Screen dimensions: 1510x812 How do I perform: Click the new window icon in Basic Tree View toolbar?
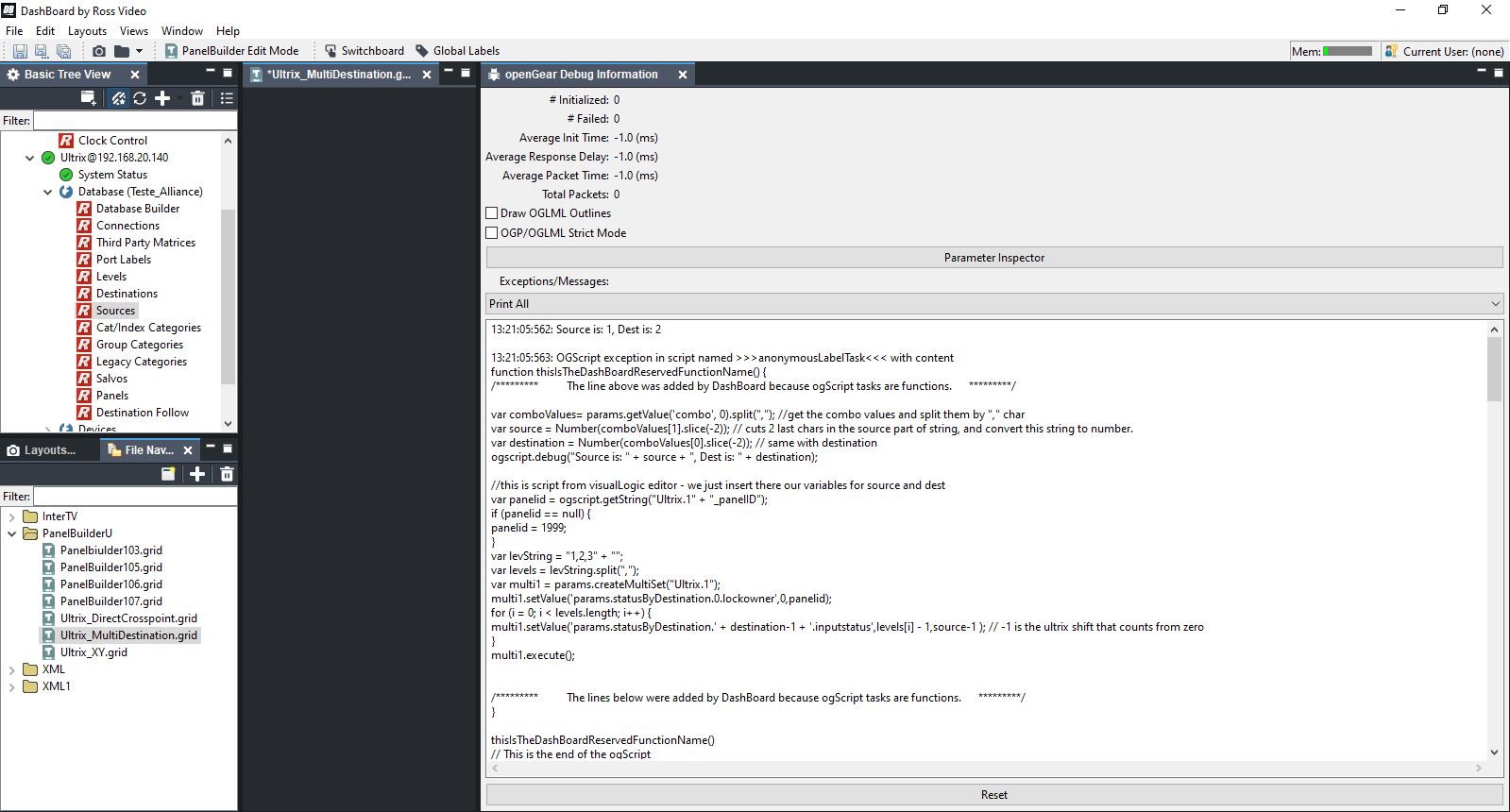tap(89, 98)
